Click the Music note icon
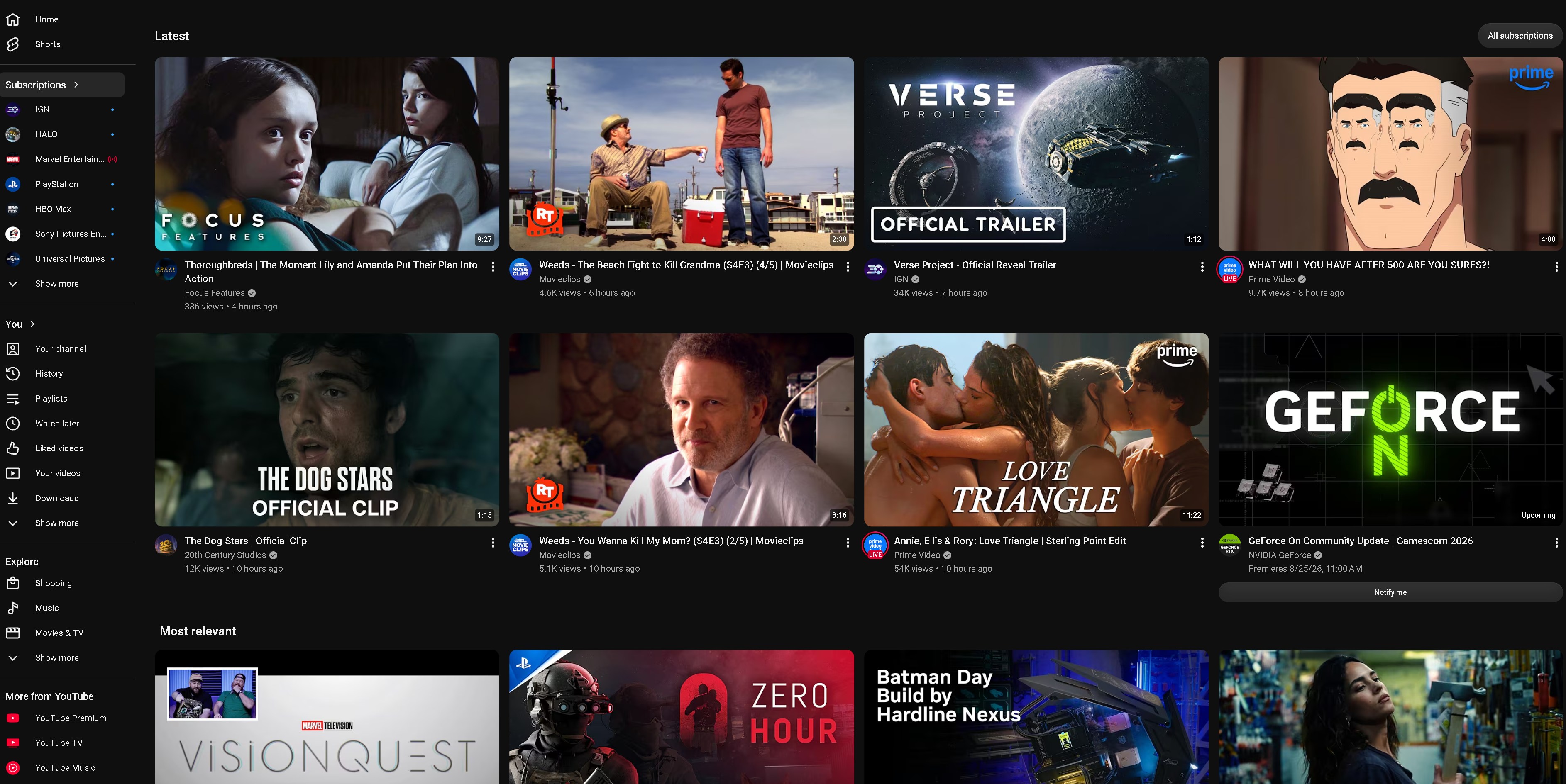Image resolution: width=1566 pixels, height=784 pixels. (13, 609)
